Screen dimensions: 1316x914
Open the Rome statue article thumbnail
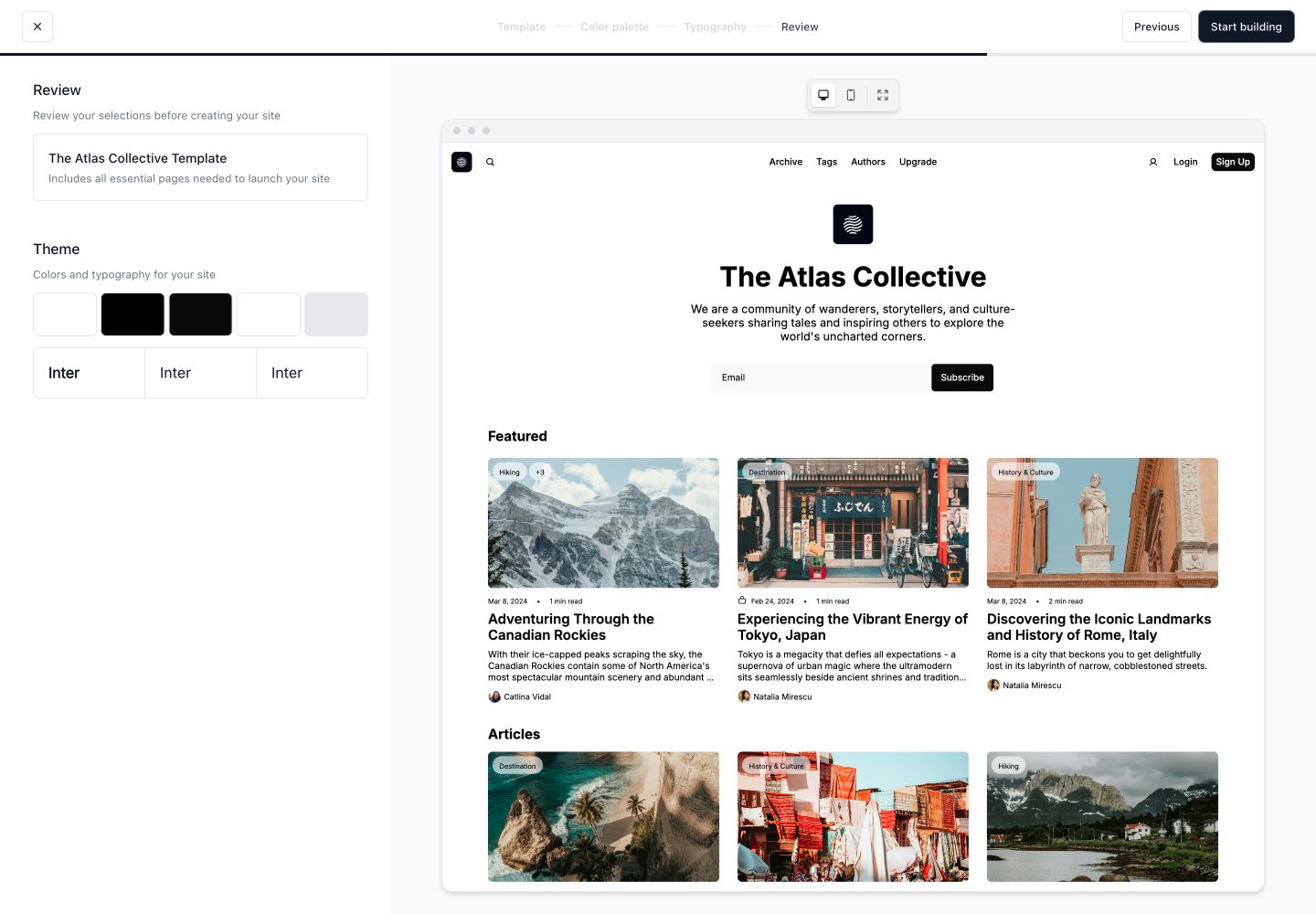[1102, 523]
